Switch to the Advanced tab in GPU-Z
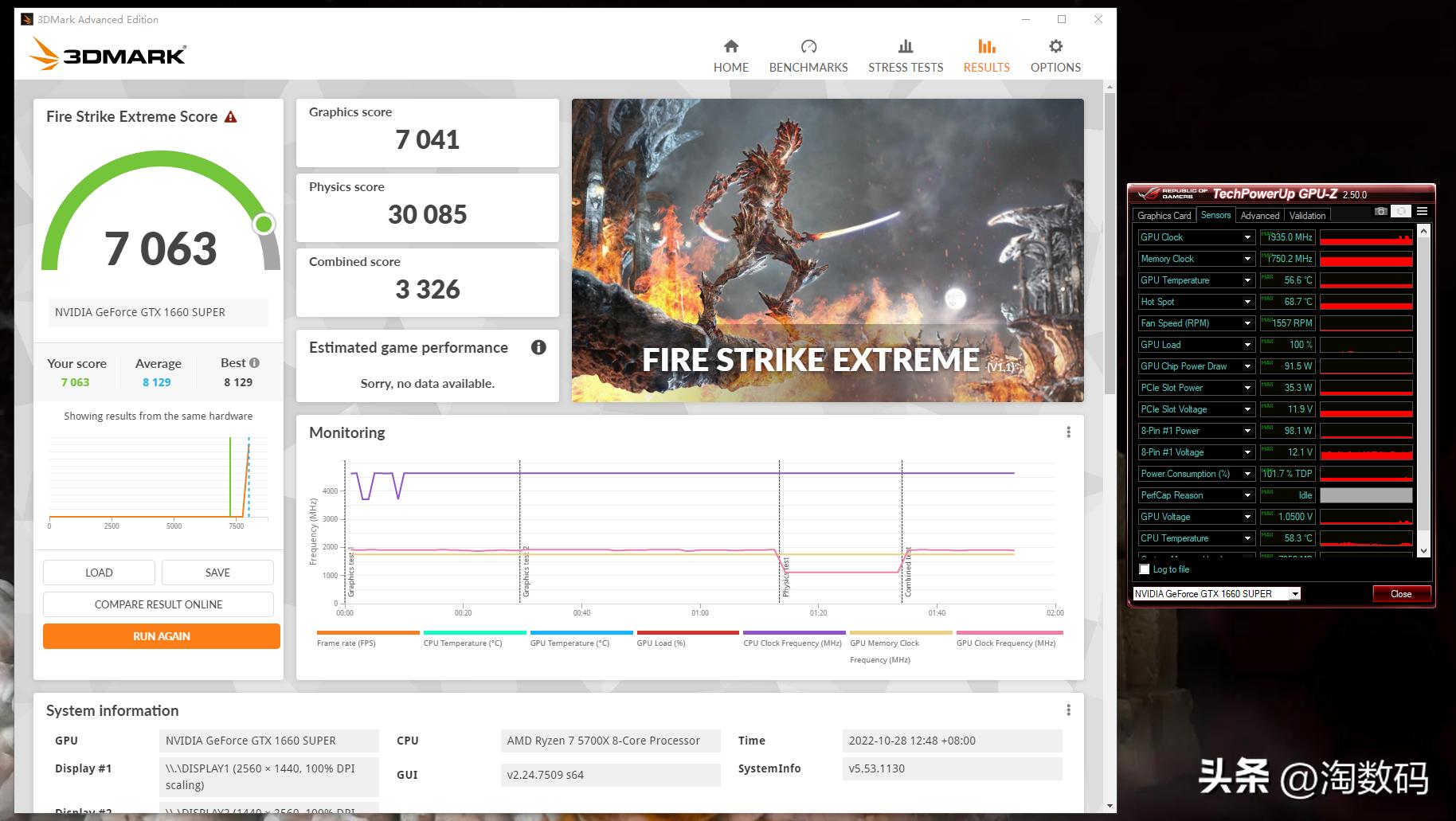 (1259, 215)
